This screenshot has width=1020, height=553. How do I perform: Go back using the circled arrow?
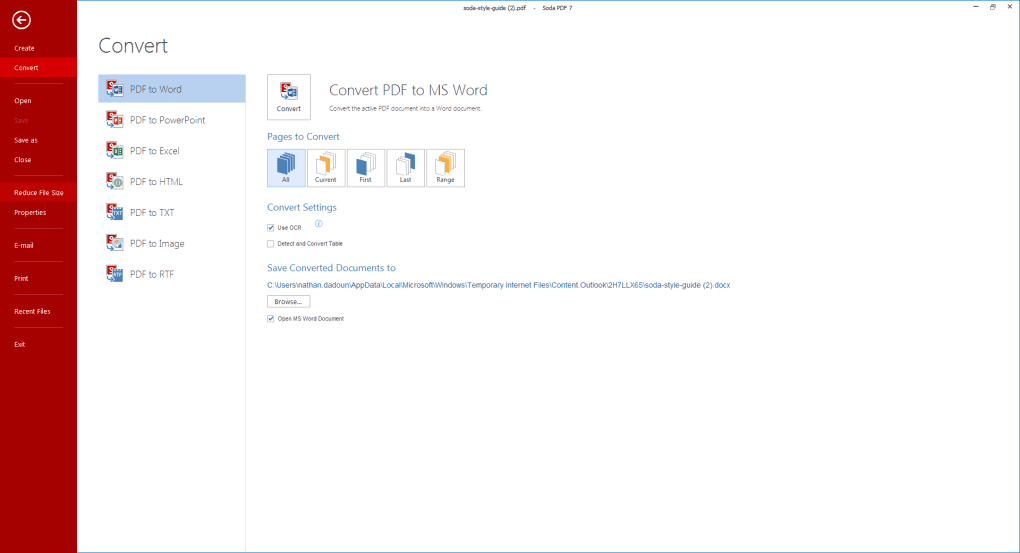(x=21, y=20)
